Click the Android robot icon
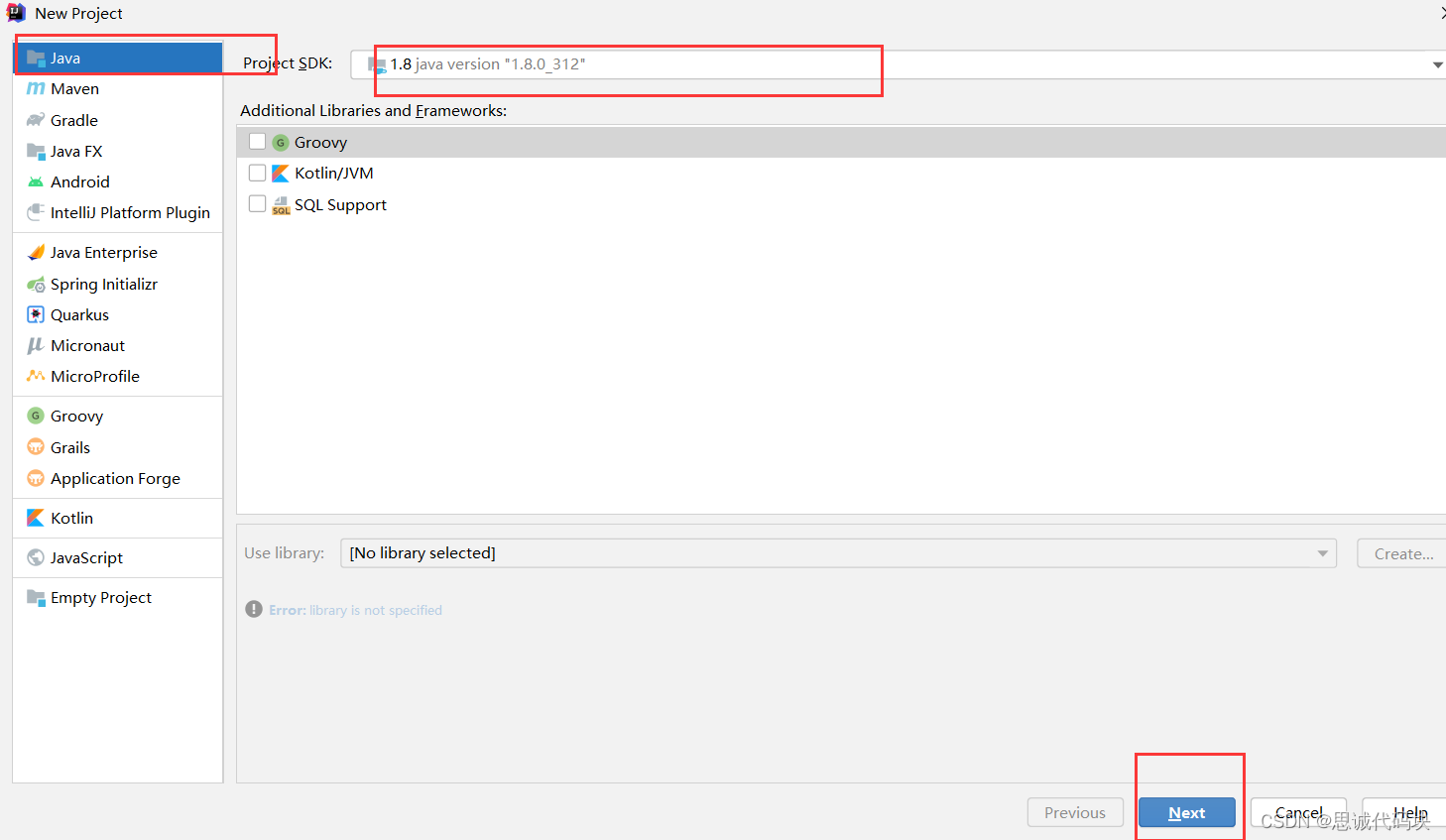Image resolution: width=1446 pixels, height=840 pixels. coord(36,182)
